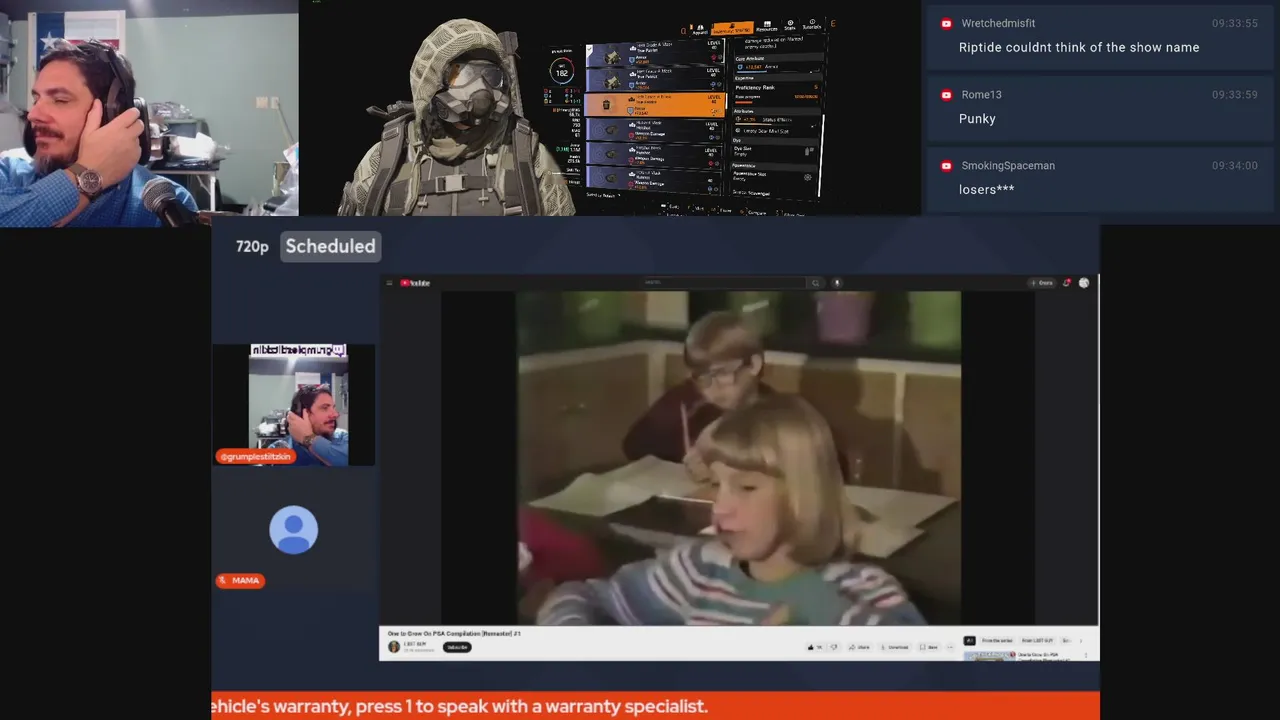
Task: Click the video title PSA Compilation
Action: coord(455,633)
